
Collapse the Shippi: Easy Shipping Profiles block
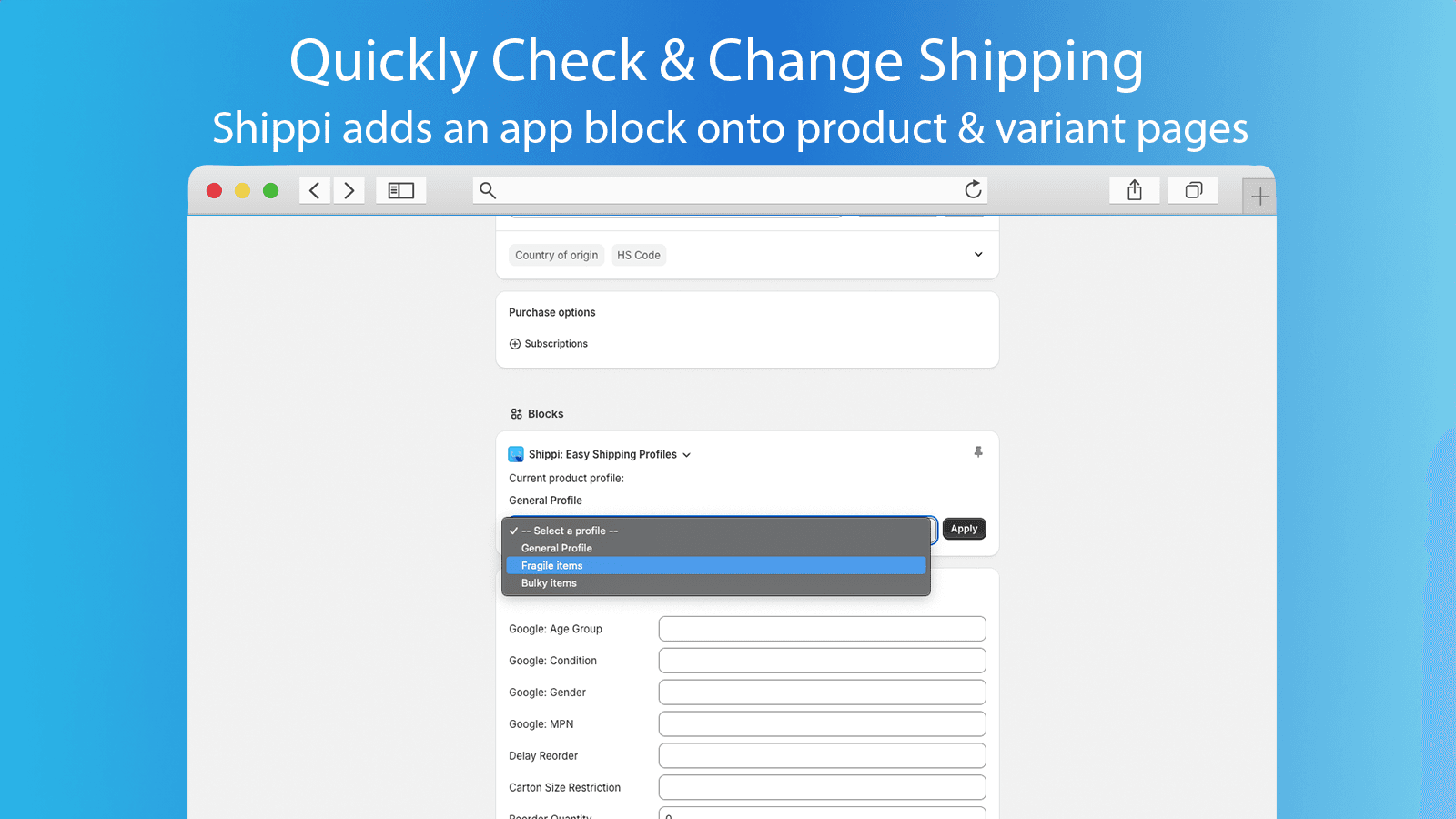tap(687, 454)
